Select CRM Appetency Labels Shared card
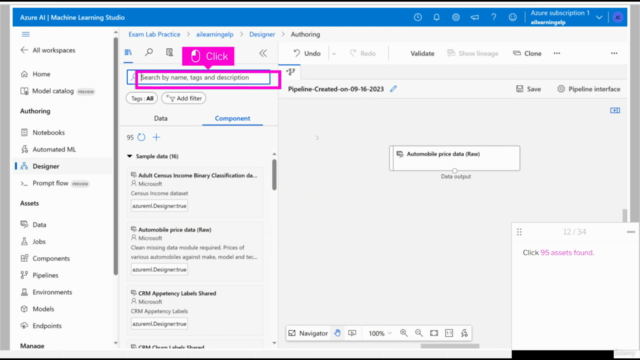This screenshot has width=640, height=360. pos(195,310)
